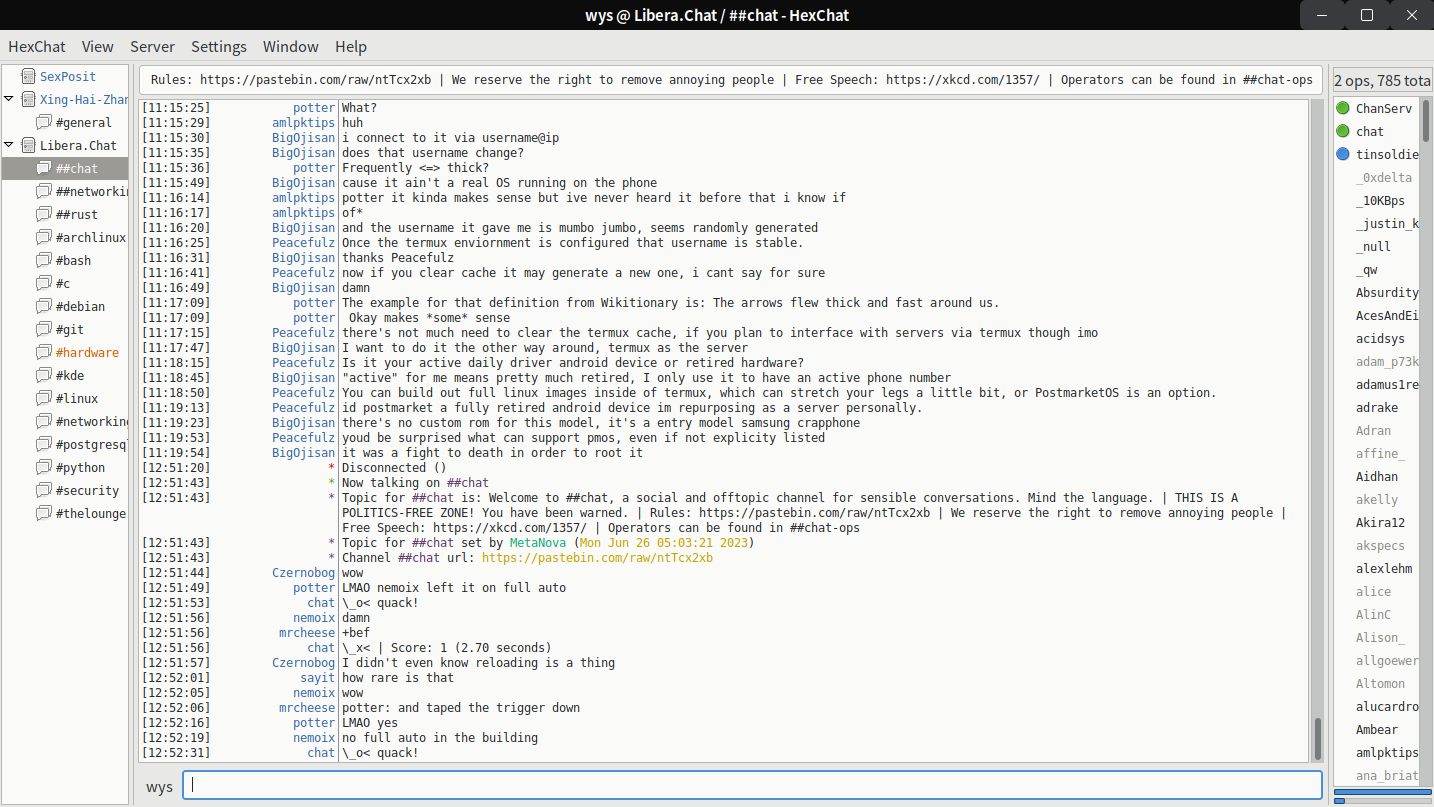Open the Settings menu
Image resolution: width=1434 pixels, height=807 pixels.
click(219, 46)
